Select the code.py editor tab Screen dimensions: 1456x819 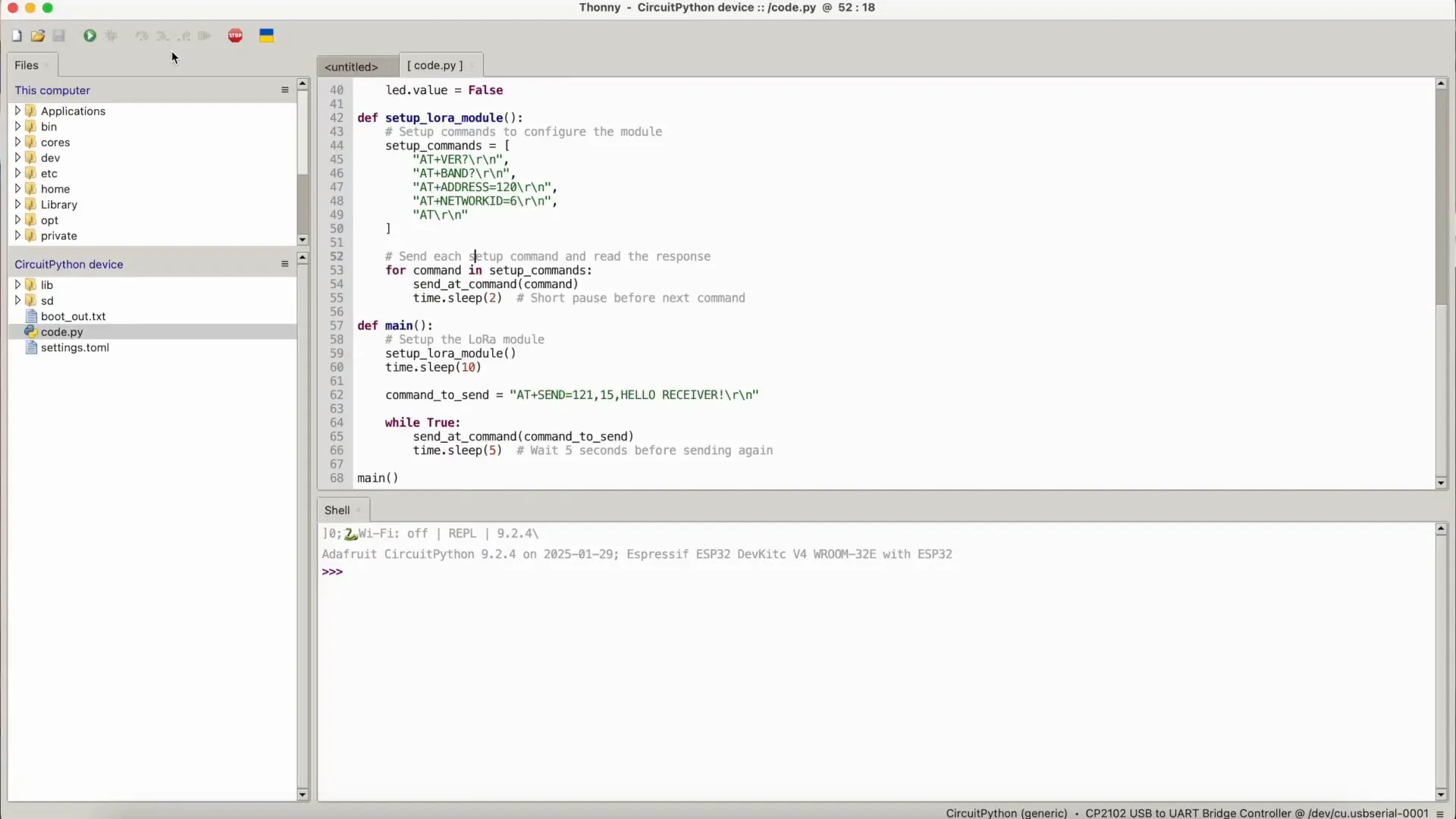435,66
